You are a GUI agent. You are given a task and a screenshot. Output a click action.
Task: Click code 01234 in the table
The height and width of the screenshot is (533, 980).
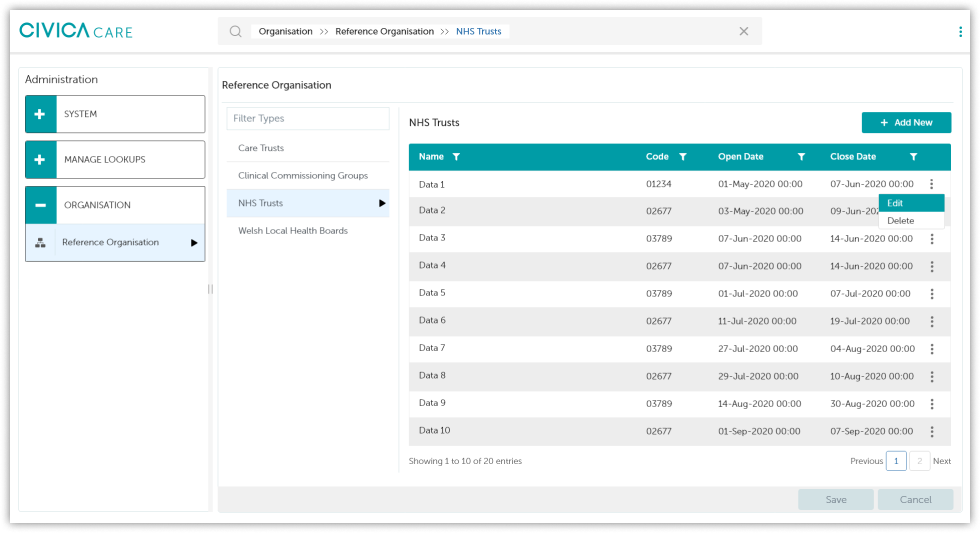659,184
